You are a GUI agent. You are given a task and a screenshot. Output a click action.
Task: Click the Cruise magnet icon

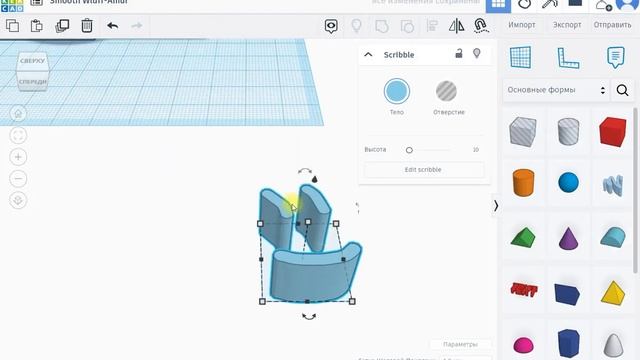point(481,26)
